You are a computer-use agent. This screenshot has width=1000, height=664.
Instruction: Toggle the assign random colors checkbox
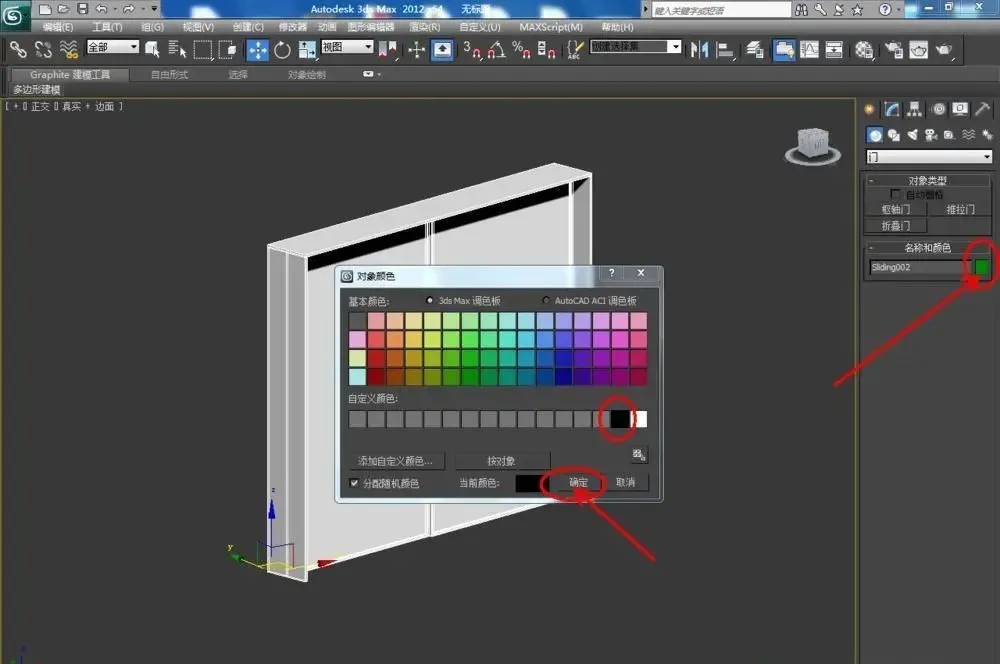point(354,483)
